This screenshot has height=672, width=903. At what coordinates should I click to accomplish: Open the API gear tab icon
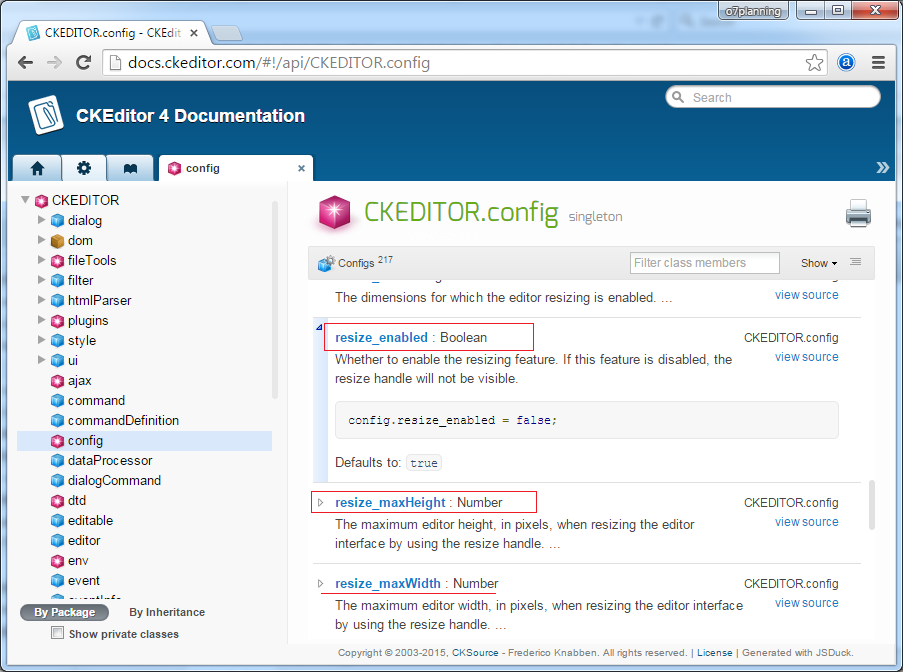pyautogui.click(x=84, y=168)
